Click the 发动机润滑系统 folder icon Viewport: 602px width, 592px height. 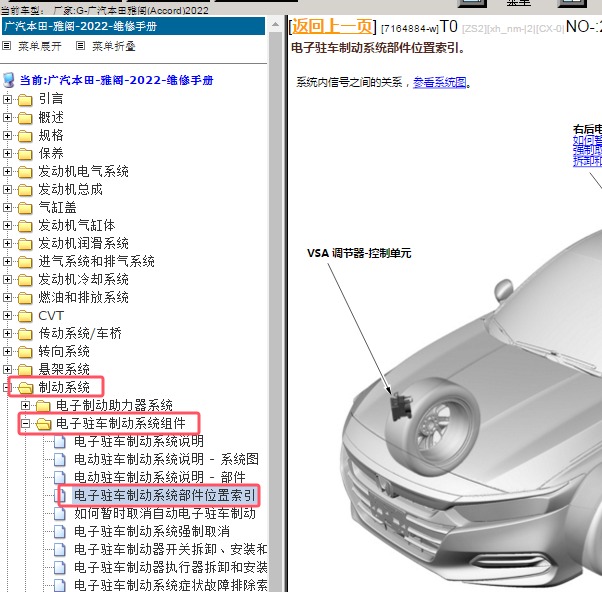click(25, 244)
